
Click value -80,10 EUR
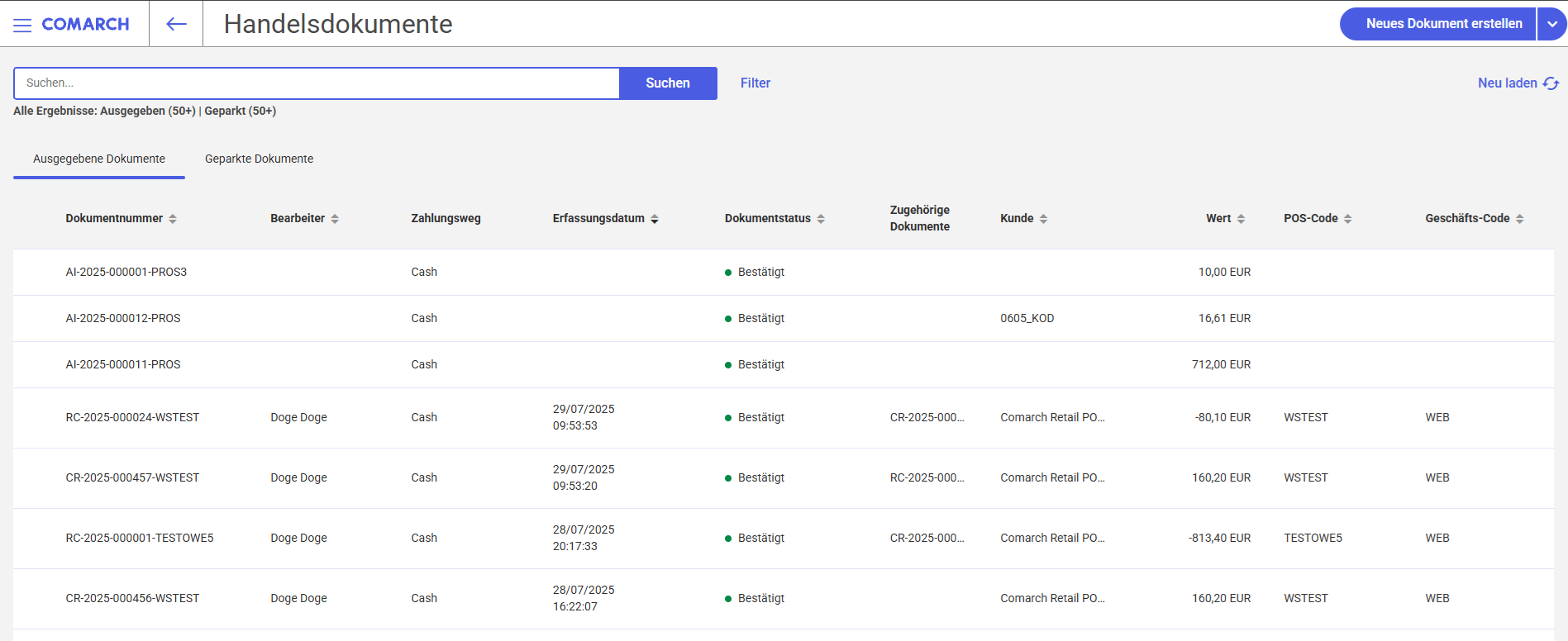[1222, 417]
